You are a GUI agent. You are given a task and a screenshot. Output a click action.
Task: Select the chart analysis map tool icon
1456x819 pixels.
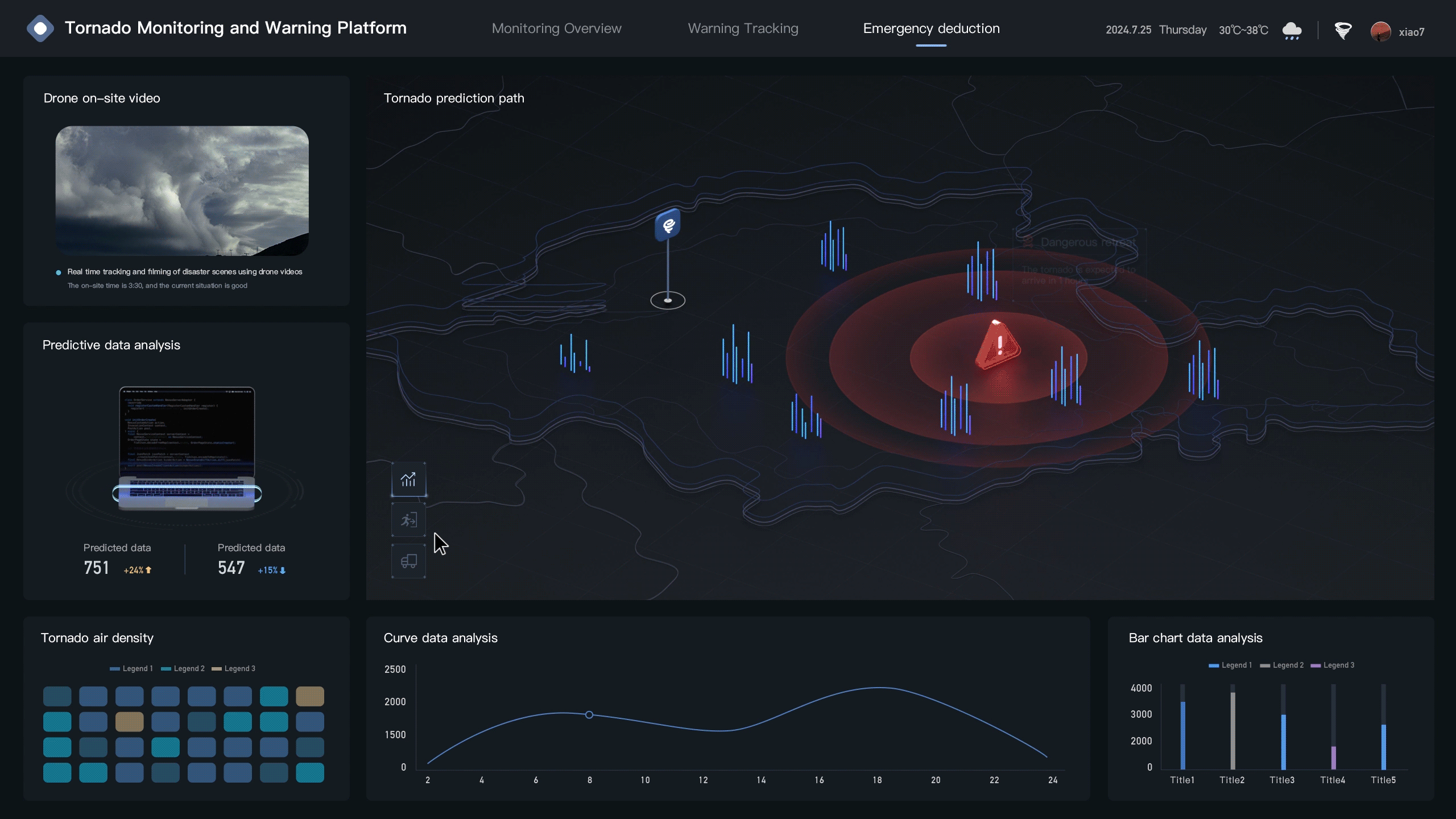pyautogui.click(x=408, y=479)
